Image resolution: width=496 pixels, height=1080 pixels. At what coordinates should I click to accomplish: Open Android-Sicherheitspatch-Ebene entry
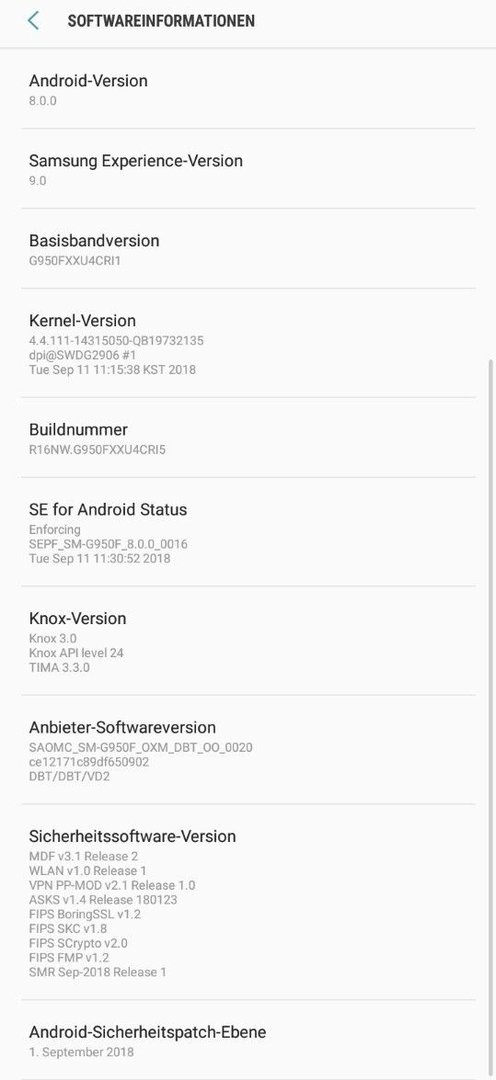click(x=248, y=1040)
